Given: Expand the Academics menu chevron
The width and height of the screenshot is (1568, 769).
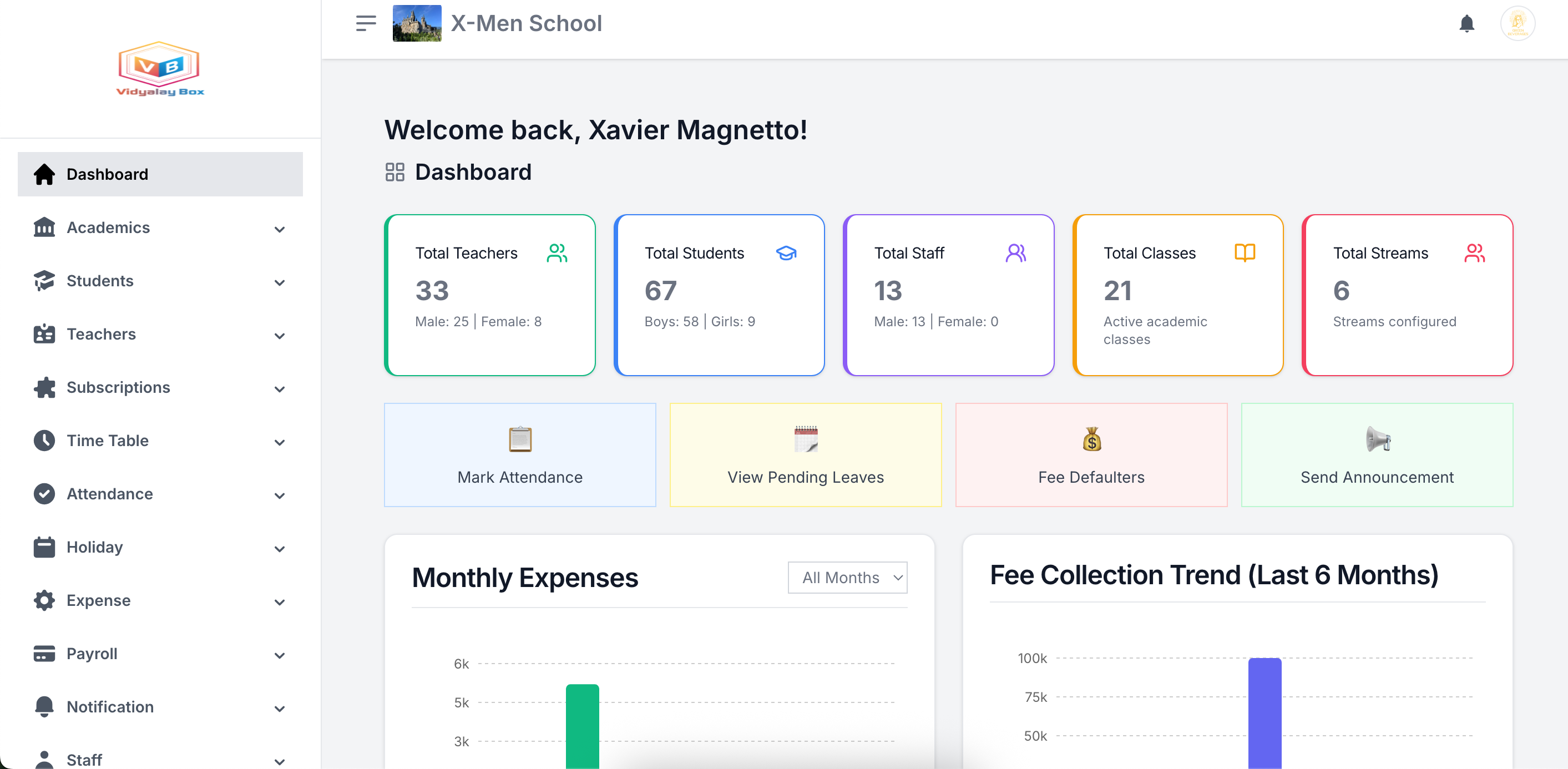Looking at the screenshot, I should [x=280, y=230].
